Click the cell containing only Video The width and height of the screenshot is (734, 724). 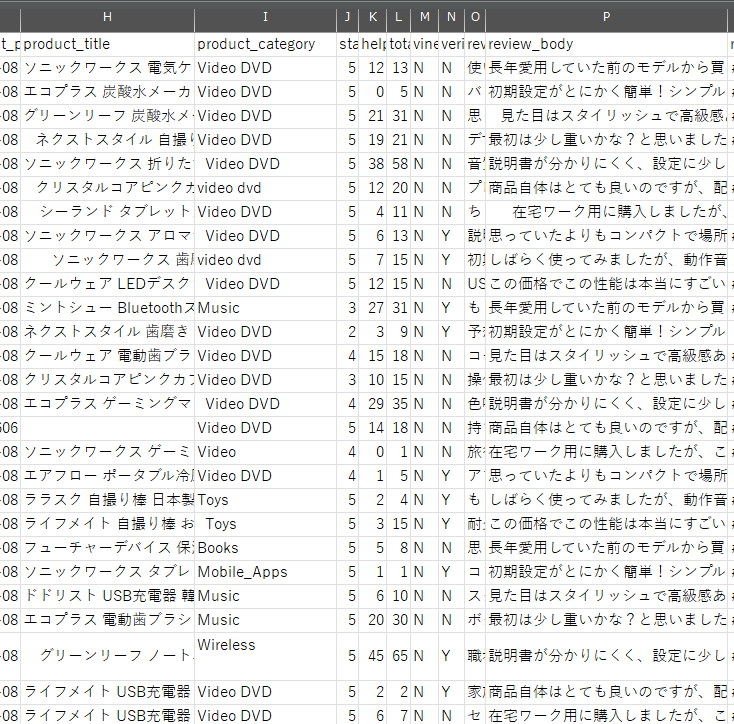(x=265, y=452)
